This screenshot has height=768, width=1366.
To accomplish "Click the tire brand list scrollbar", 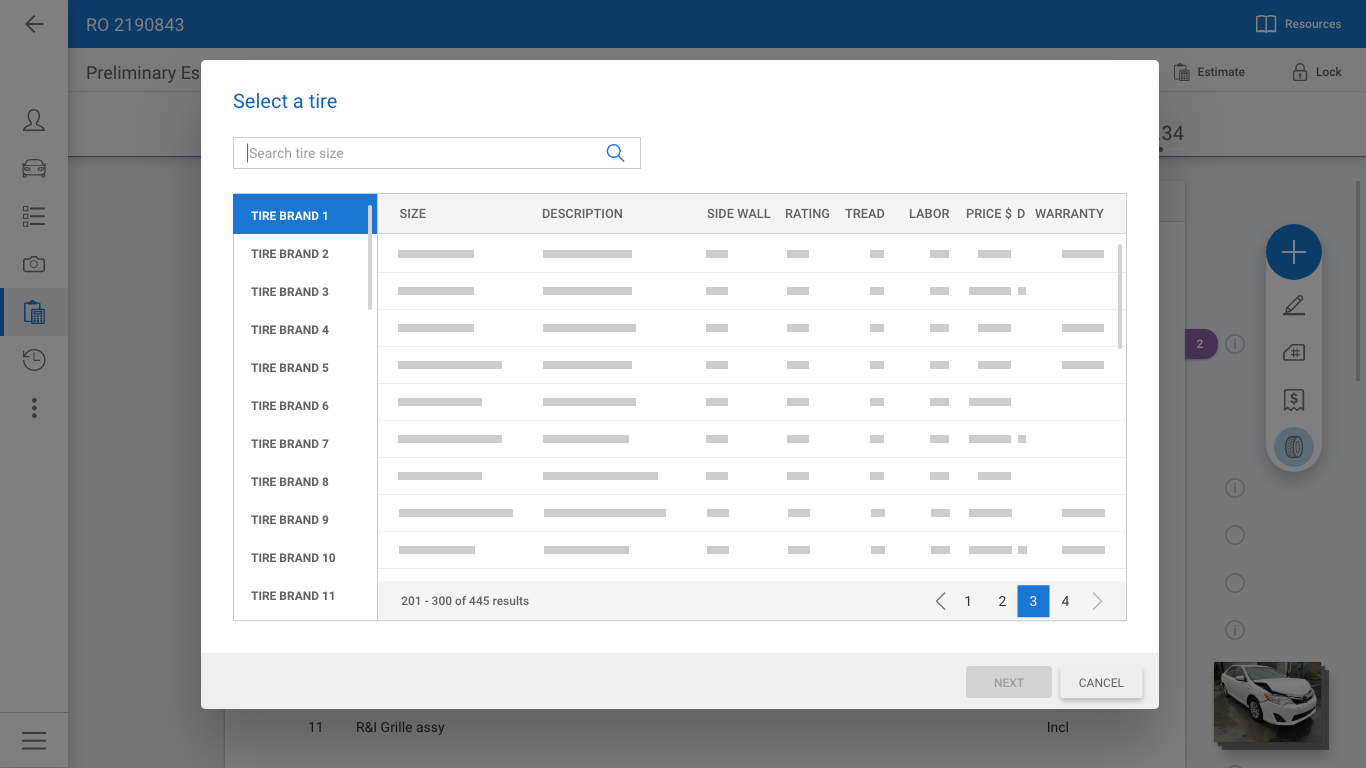I will click(370, 258).
